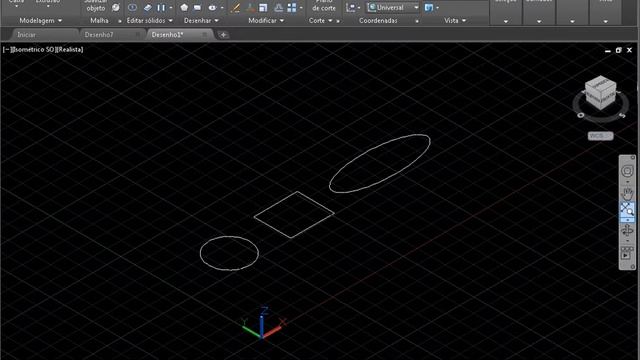Screen dimensions: 640x360
Task: Click the Suavizar objeto button
Action: pos(96,6)
